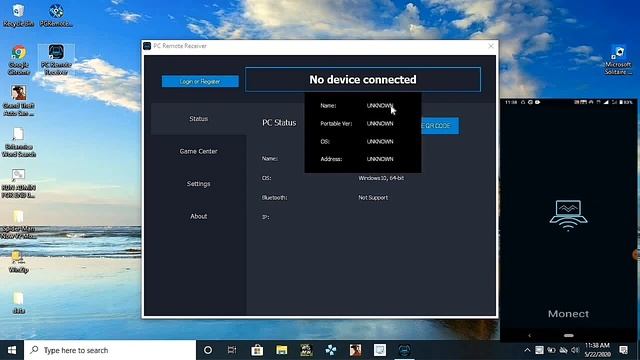Open the Settings section in PC Remote
Screen dimensions: 640x360
click(x=198, y=184)
